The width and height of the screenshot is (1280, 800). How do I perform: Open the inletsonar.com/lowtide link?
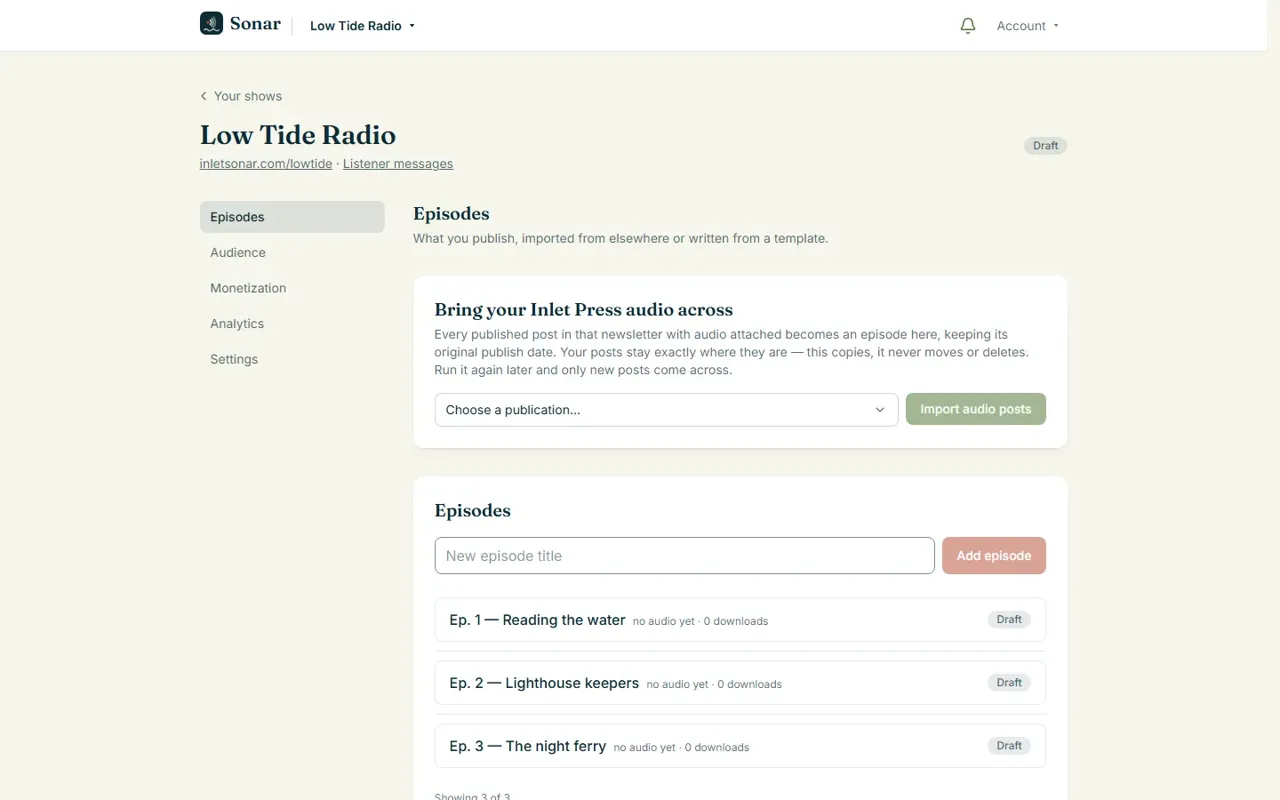tap(266, 164)
